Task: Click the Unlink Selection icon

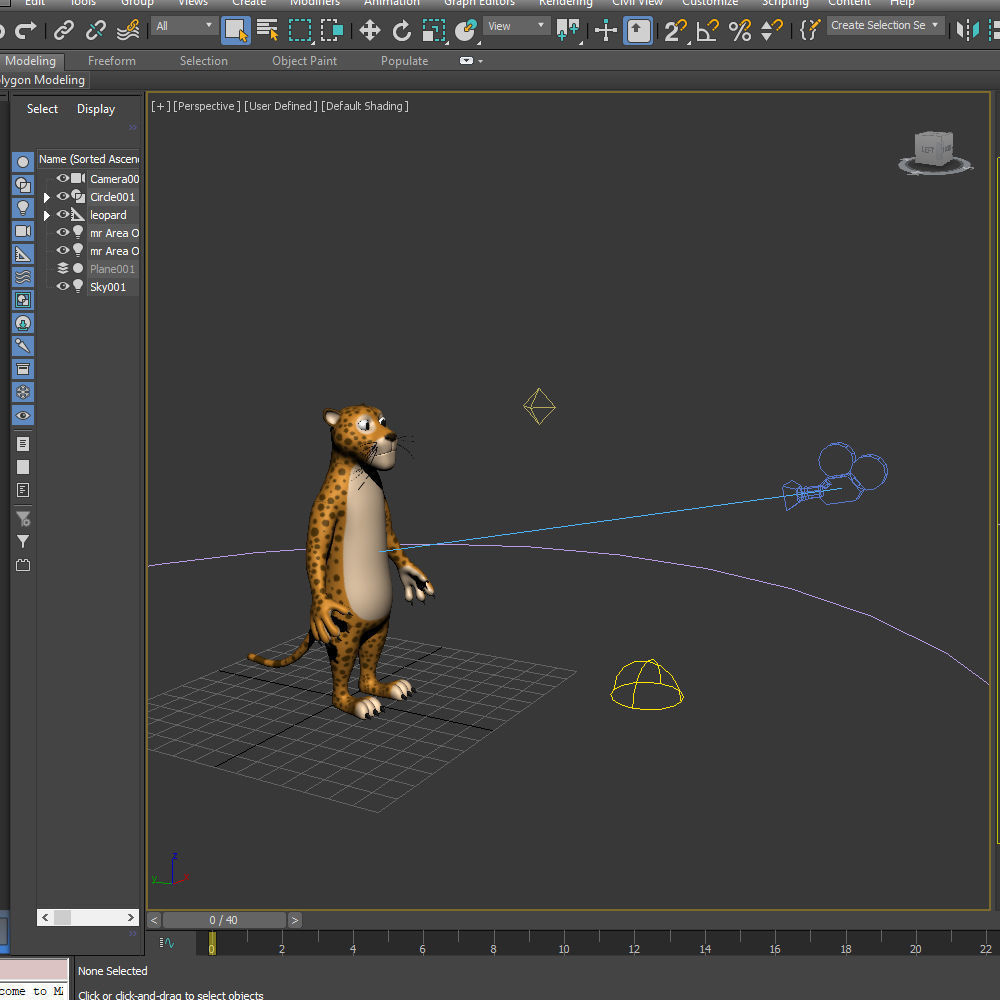Action: point(96,30)
